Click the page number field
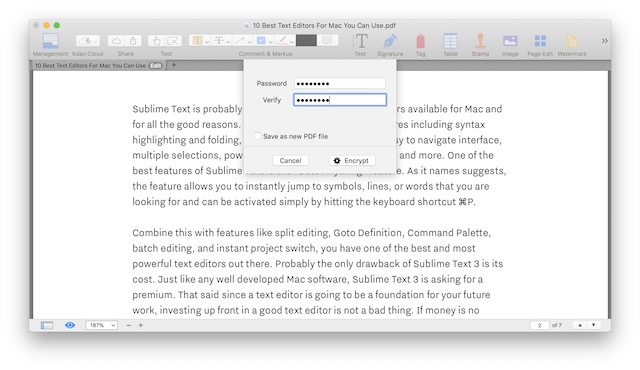The image size is (640, 370). (x=540, y=325)
